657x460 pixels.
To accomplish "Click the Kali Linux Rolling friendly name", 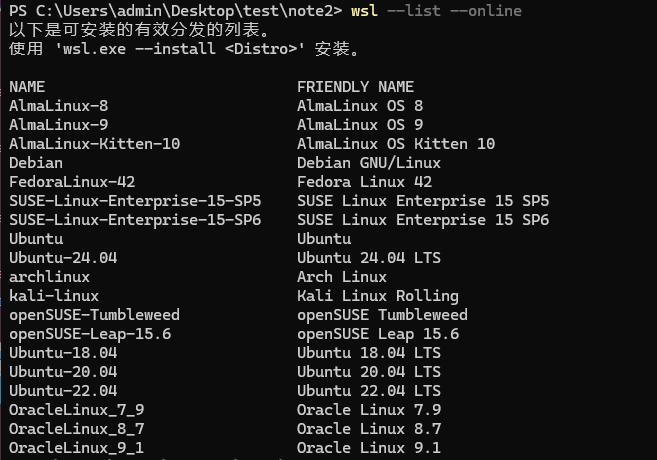I will click(x=378, y=296).
